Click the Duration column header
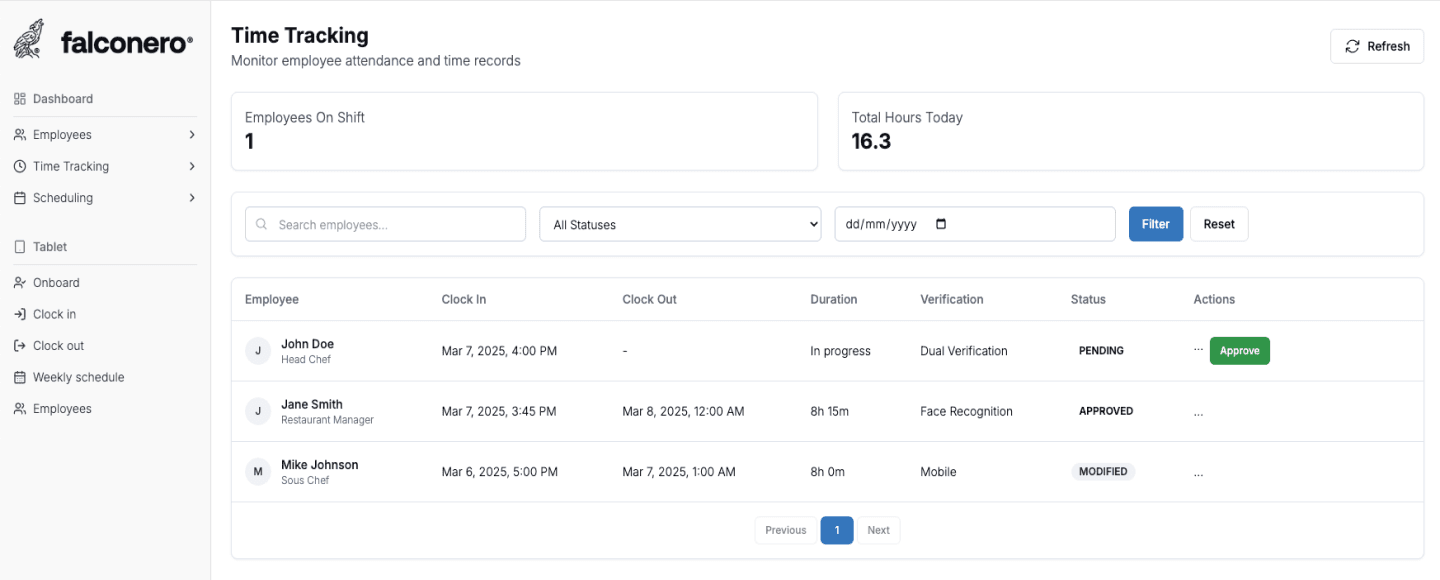 coord(834,299)
